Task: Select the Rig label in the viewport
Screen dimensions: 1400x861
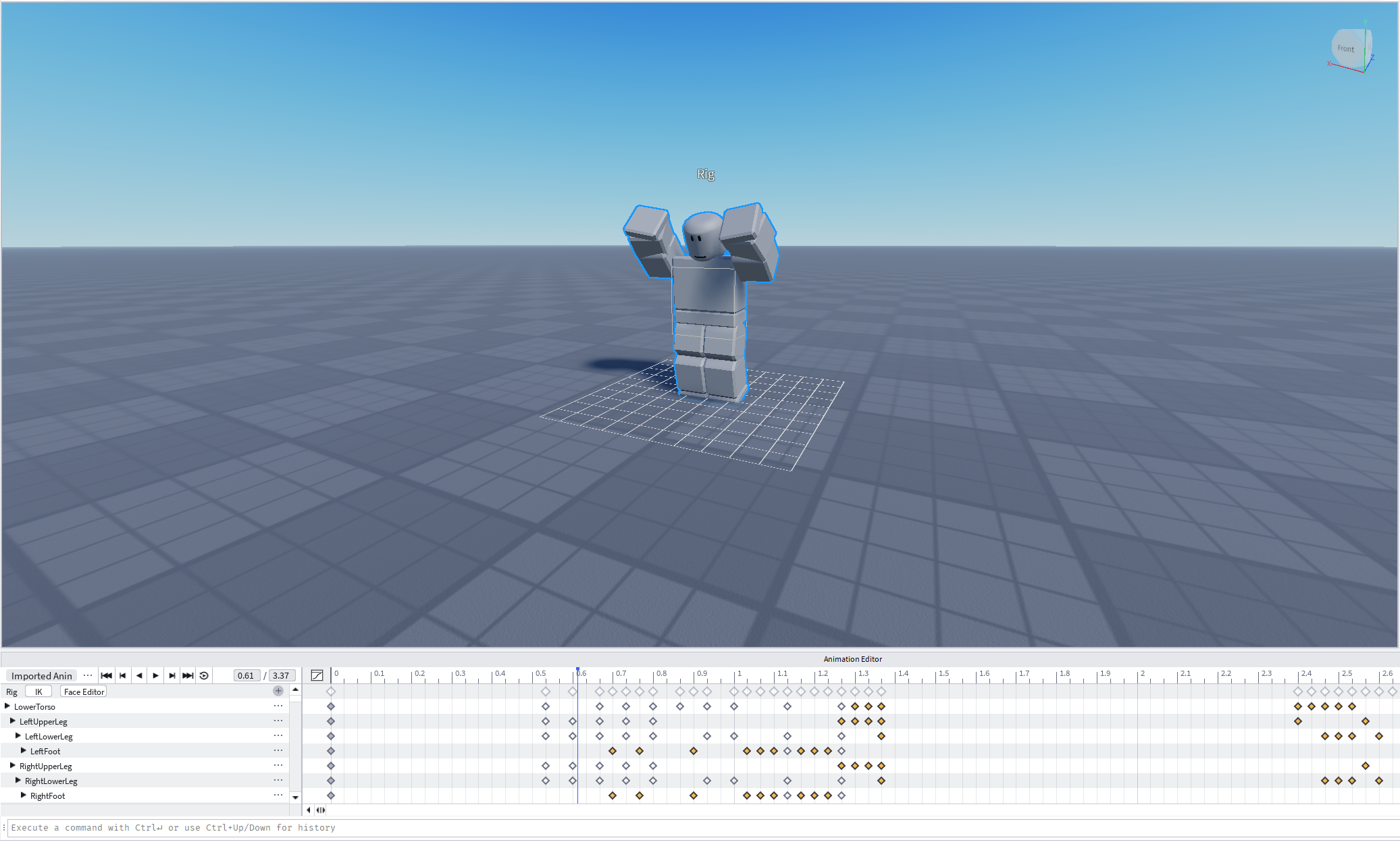Action: (706, 174)
